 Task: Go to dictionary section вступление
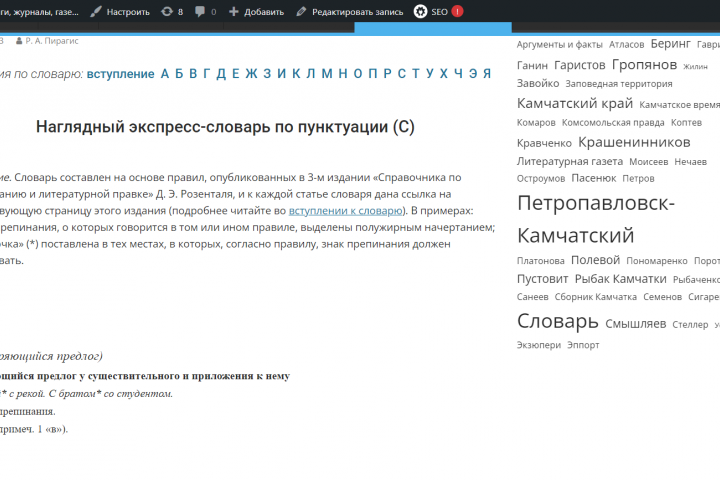pyautogui.click(x=120, y=73)
